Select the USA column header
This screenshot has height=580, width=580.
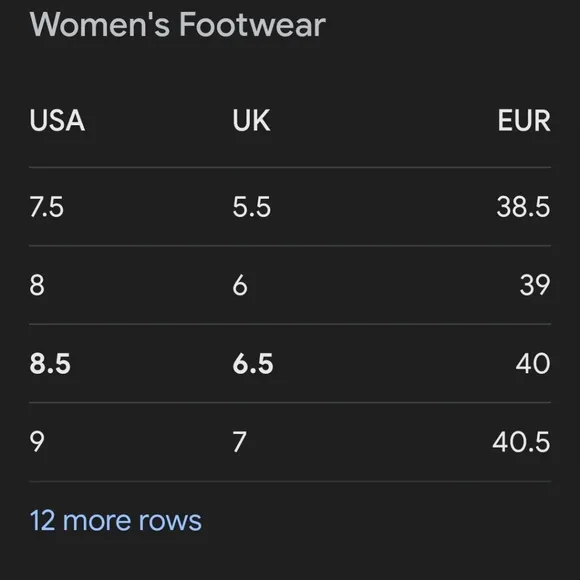tap(57, 120)
